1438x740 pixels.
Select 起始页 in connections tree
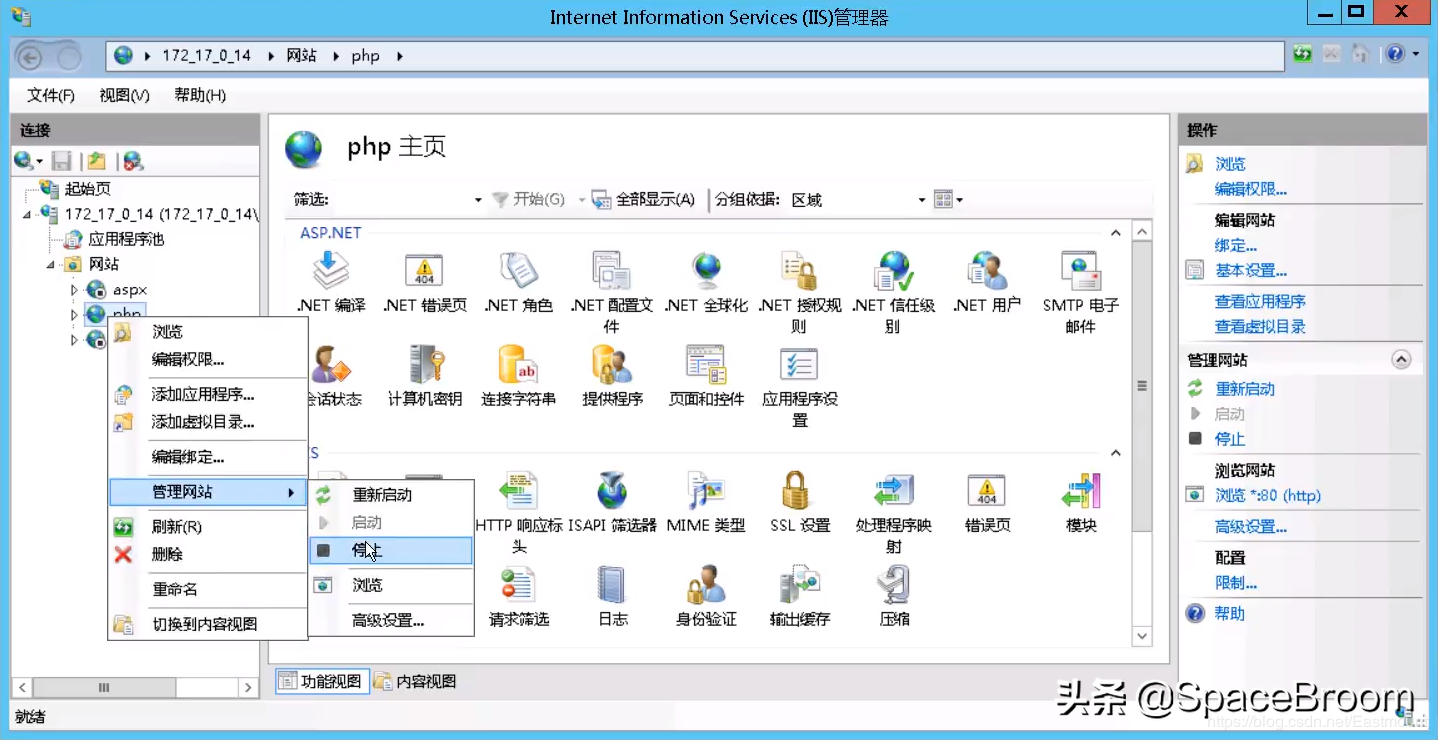[88, 189]
